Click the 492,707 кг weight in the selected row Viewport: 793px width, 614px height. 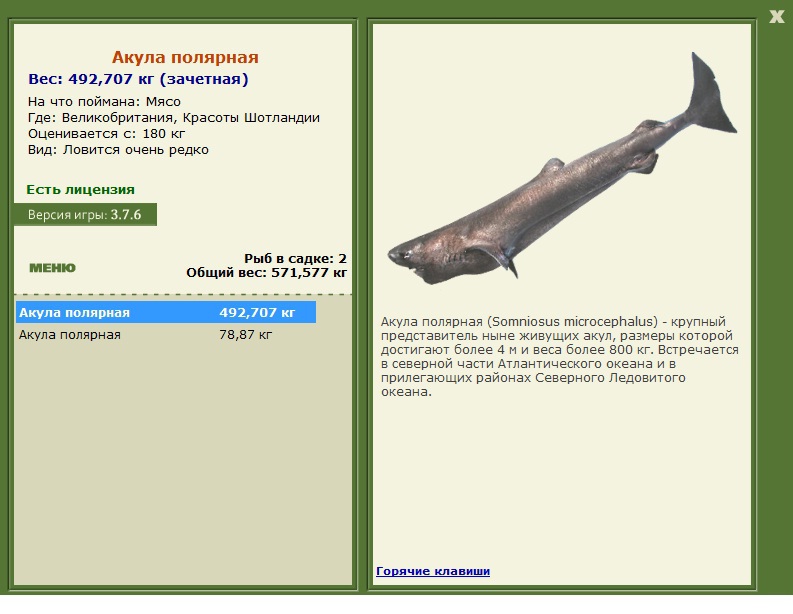(x=257, y=313)
